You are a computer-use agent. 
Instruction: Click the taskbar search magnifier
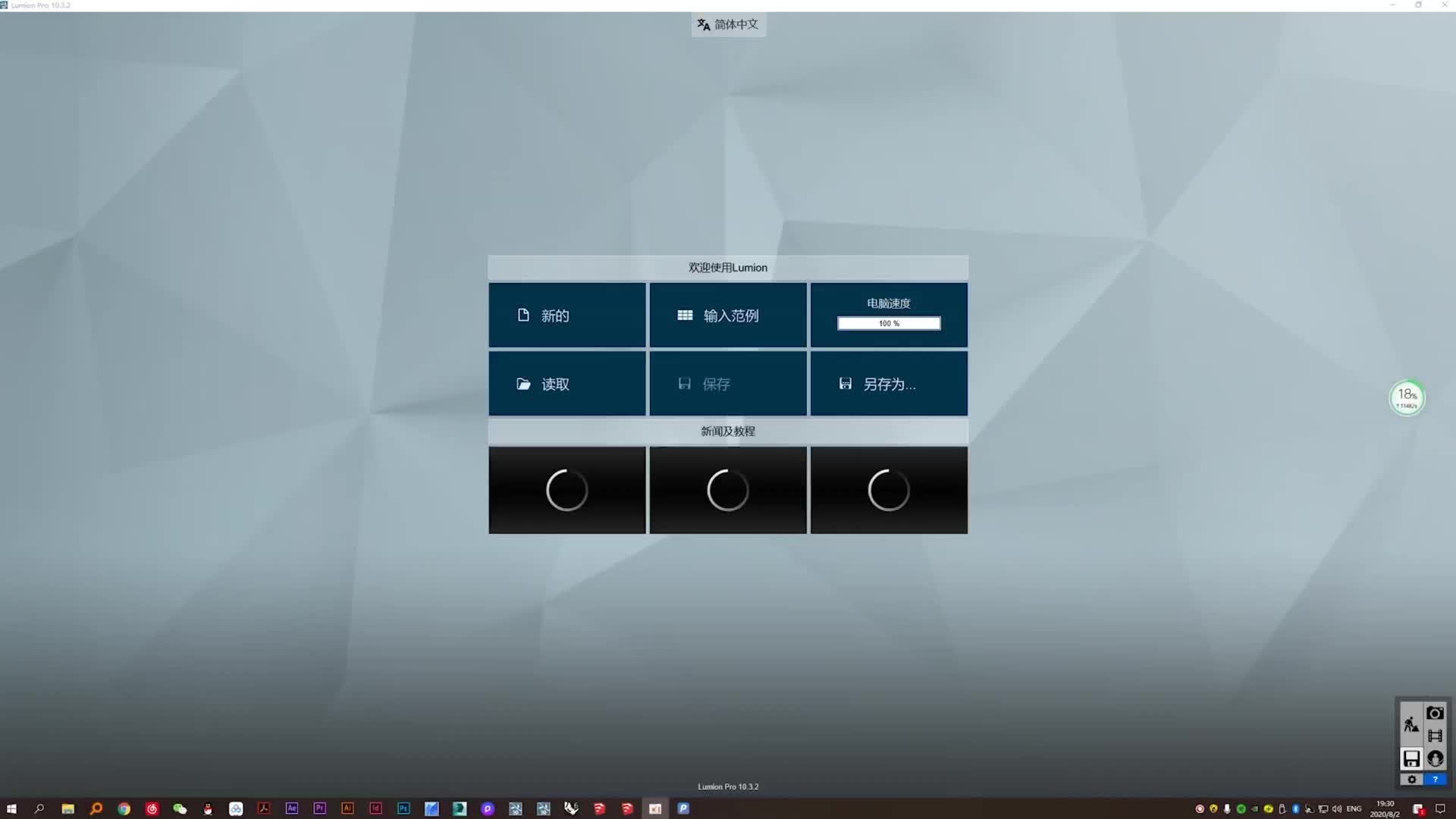39,808
